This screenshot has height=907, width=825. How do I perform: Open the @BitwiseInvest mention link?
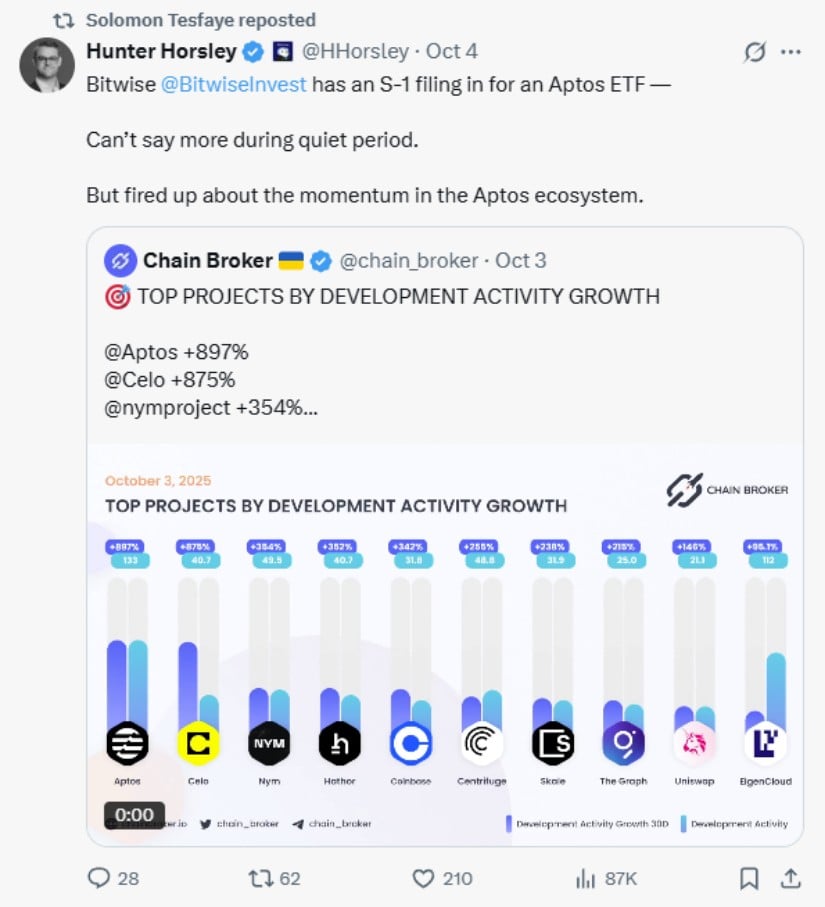[233, 84]
